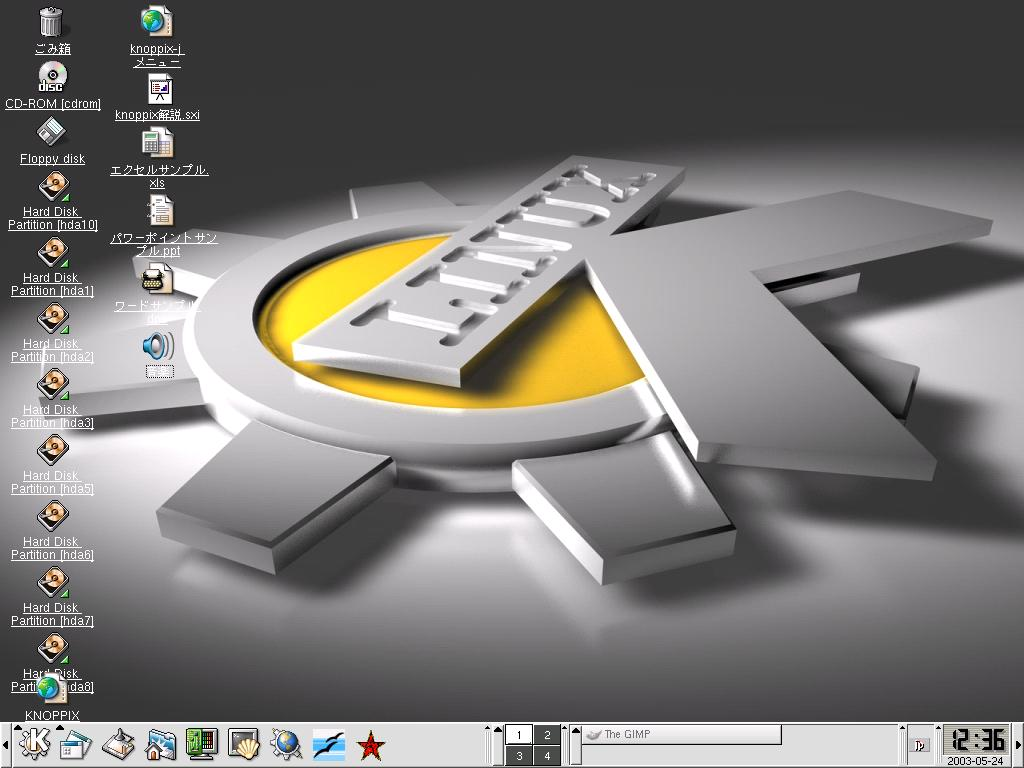
Task: Open Hard Disk Partition [hda1] icon
Action: click(x=52, y=253)
